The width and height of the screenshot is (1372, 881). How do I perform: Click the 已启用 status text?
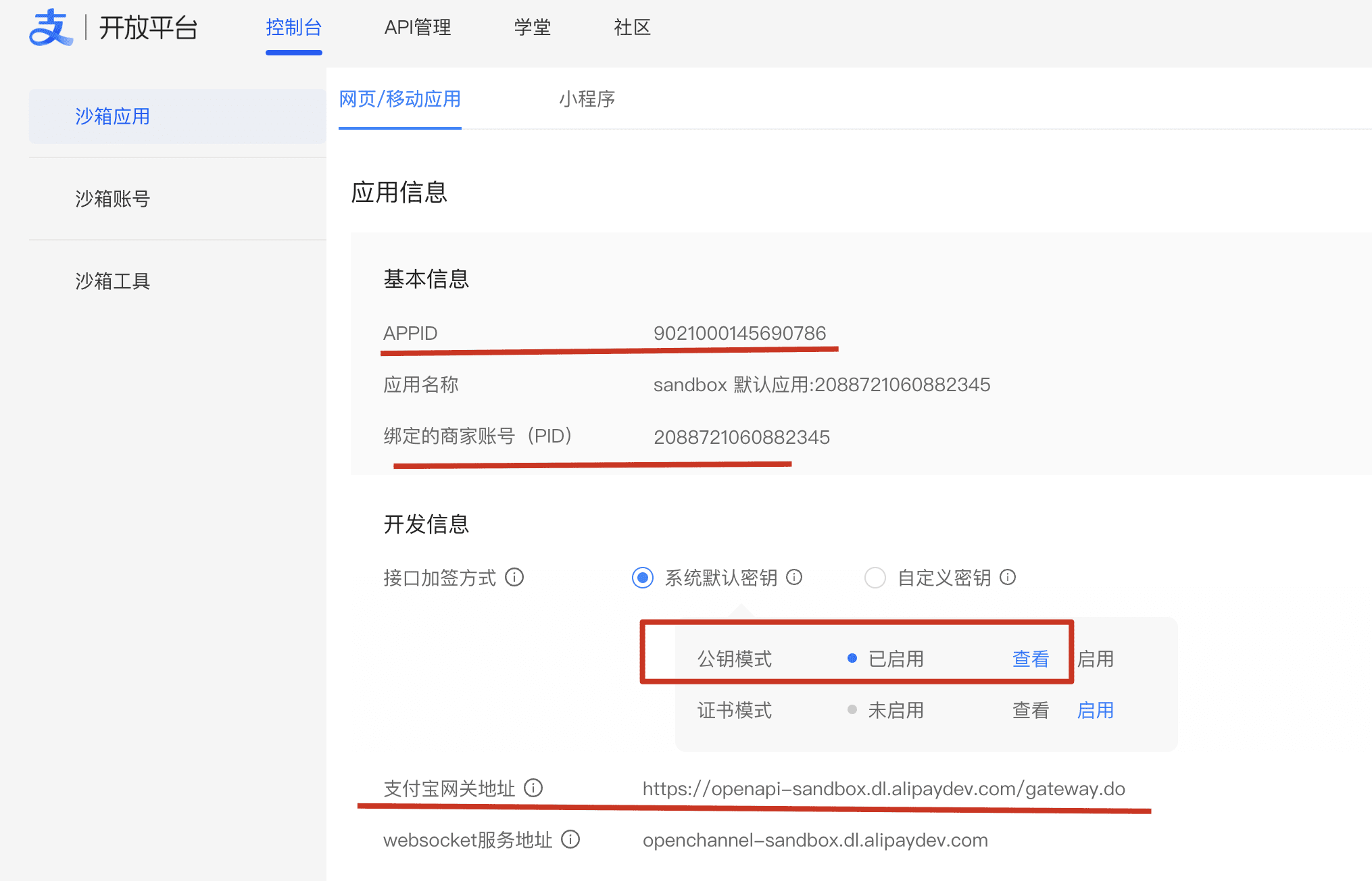tap(896, 659)
